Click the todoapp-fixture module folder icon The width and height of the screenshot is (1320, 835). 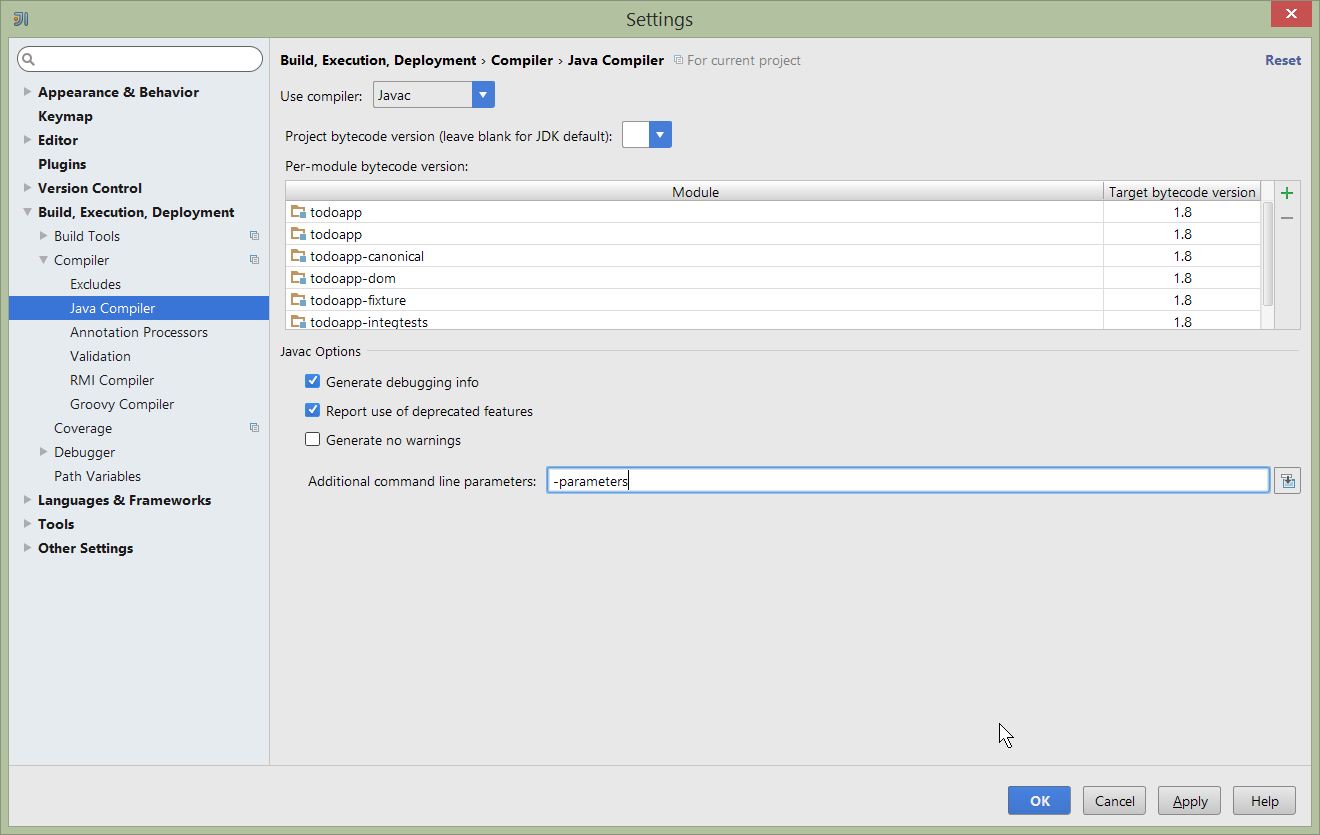(x=298, y=300)
